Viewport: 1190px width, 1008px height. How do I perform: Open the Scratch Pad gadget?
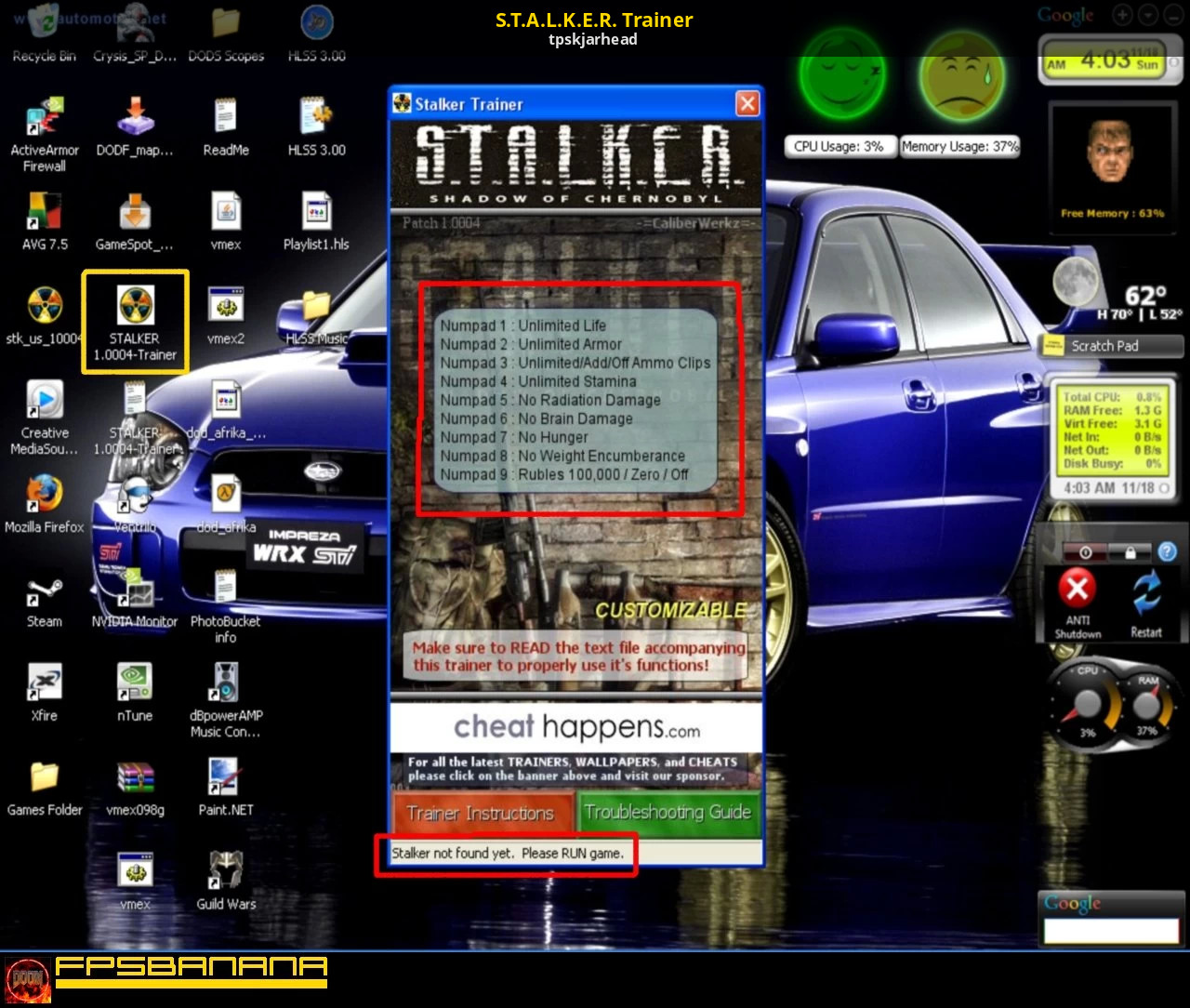click(1113, 346)
